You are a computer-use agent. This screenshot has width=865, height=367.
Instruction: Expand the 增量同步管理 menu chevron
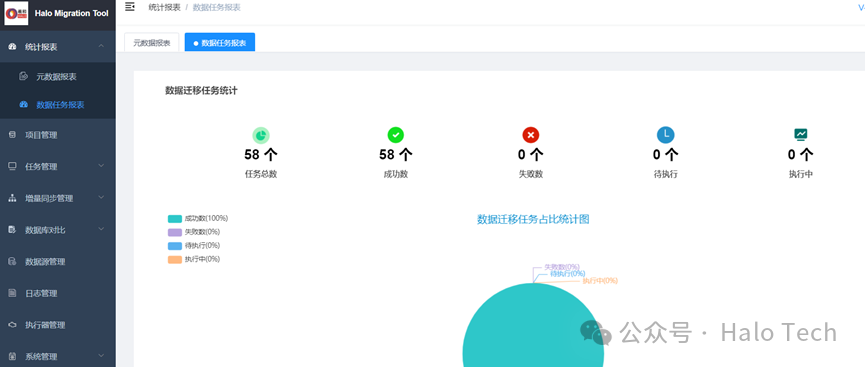[x=101, y=198]
